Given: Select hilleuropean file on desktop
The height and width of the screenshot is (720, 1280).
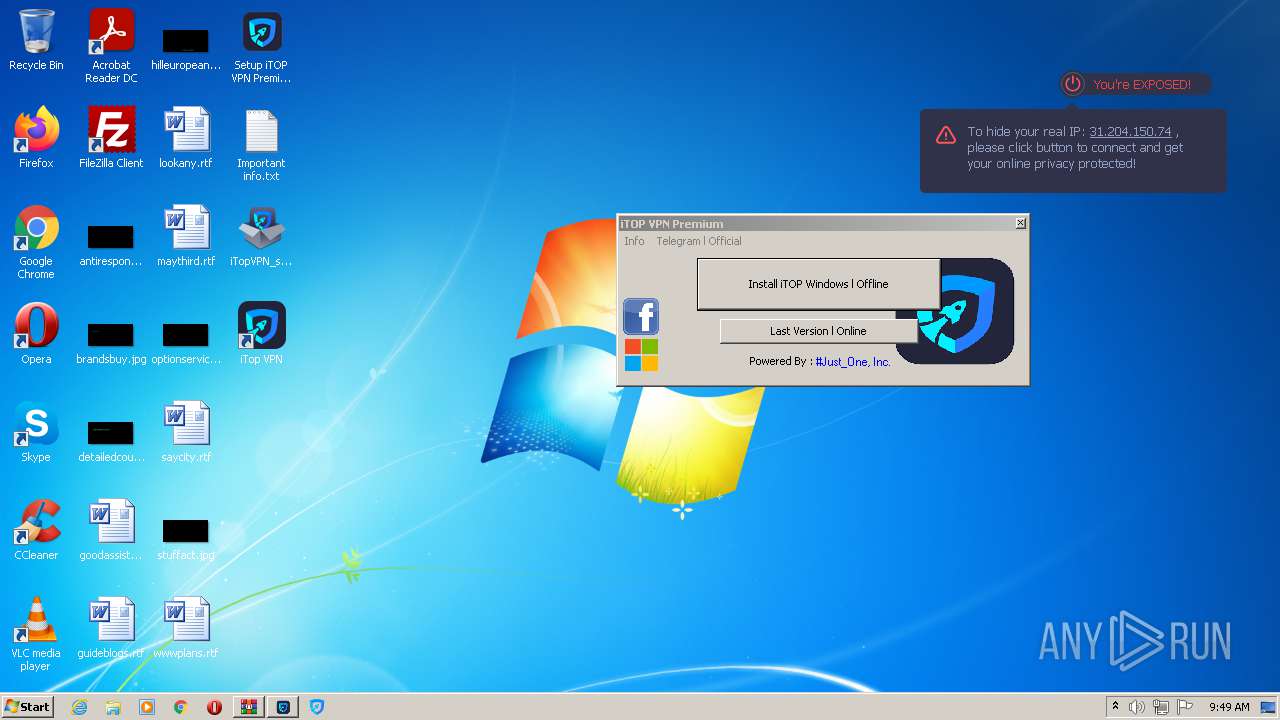Looking at the screenshot, I should (186, 49).
